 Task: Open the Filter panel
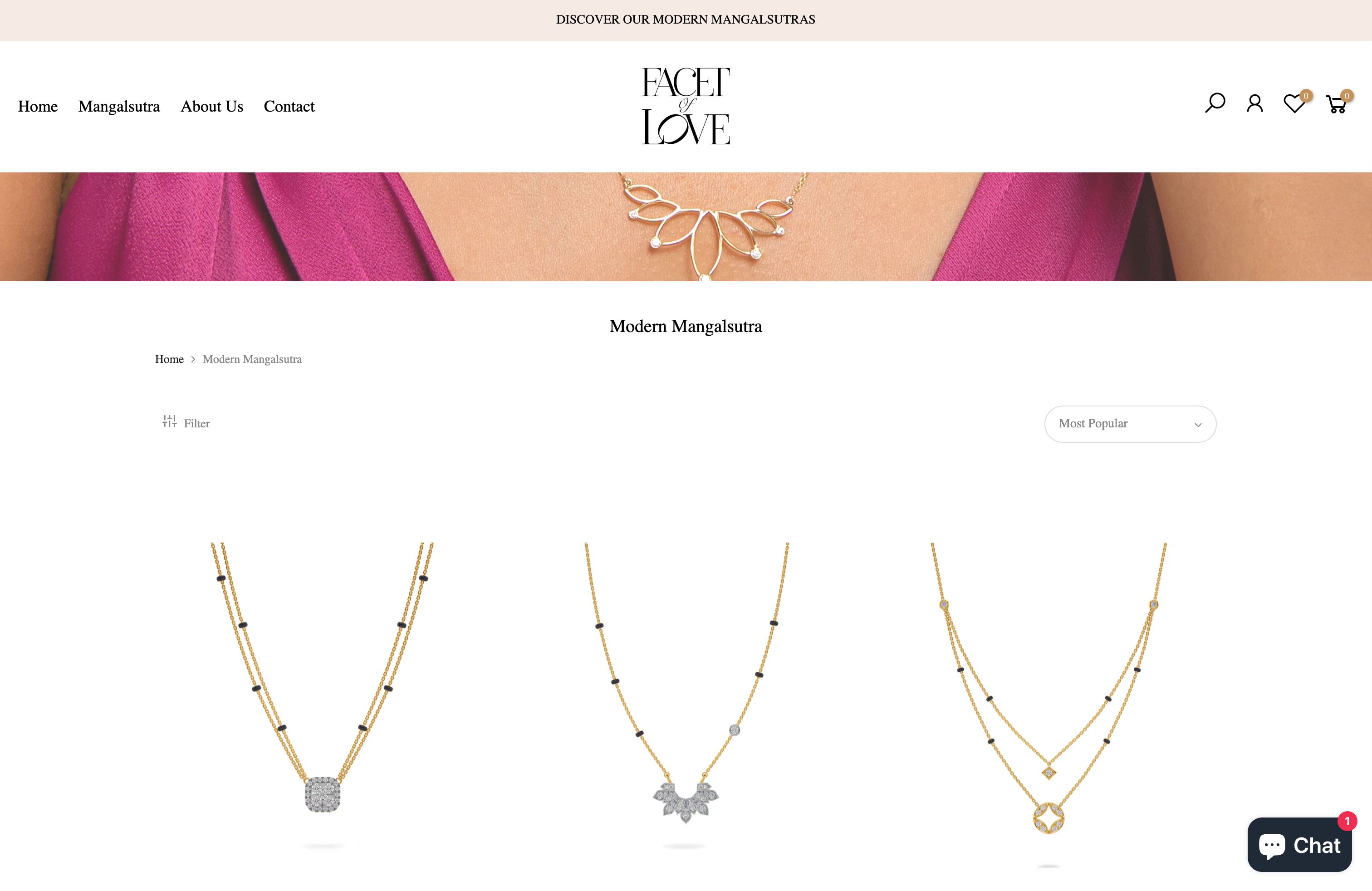click(186, 423)
